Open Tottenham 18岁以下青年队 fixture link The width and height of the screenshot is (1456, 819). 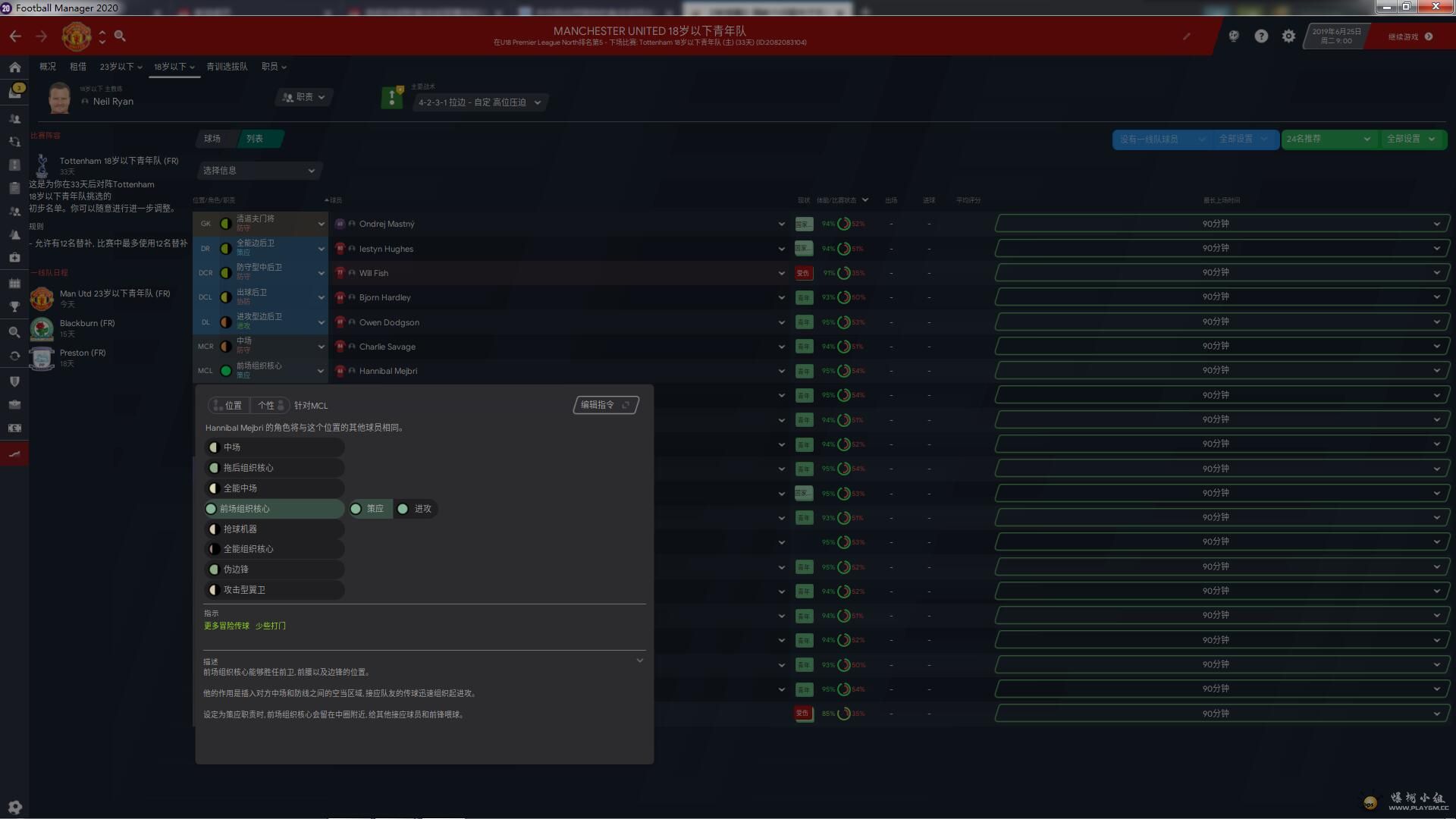119,161
